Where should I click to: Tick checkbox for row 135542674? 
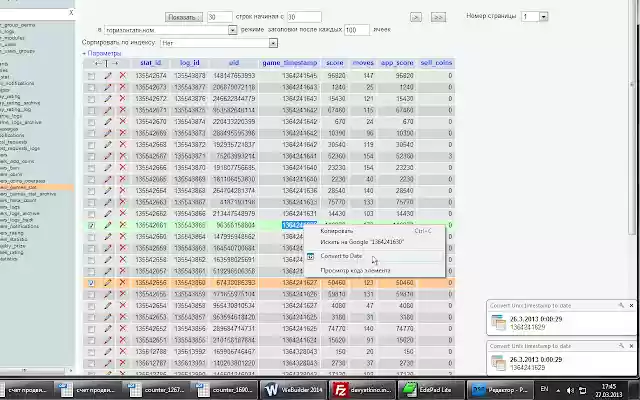91,76
